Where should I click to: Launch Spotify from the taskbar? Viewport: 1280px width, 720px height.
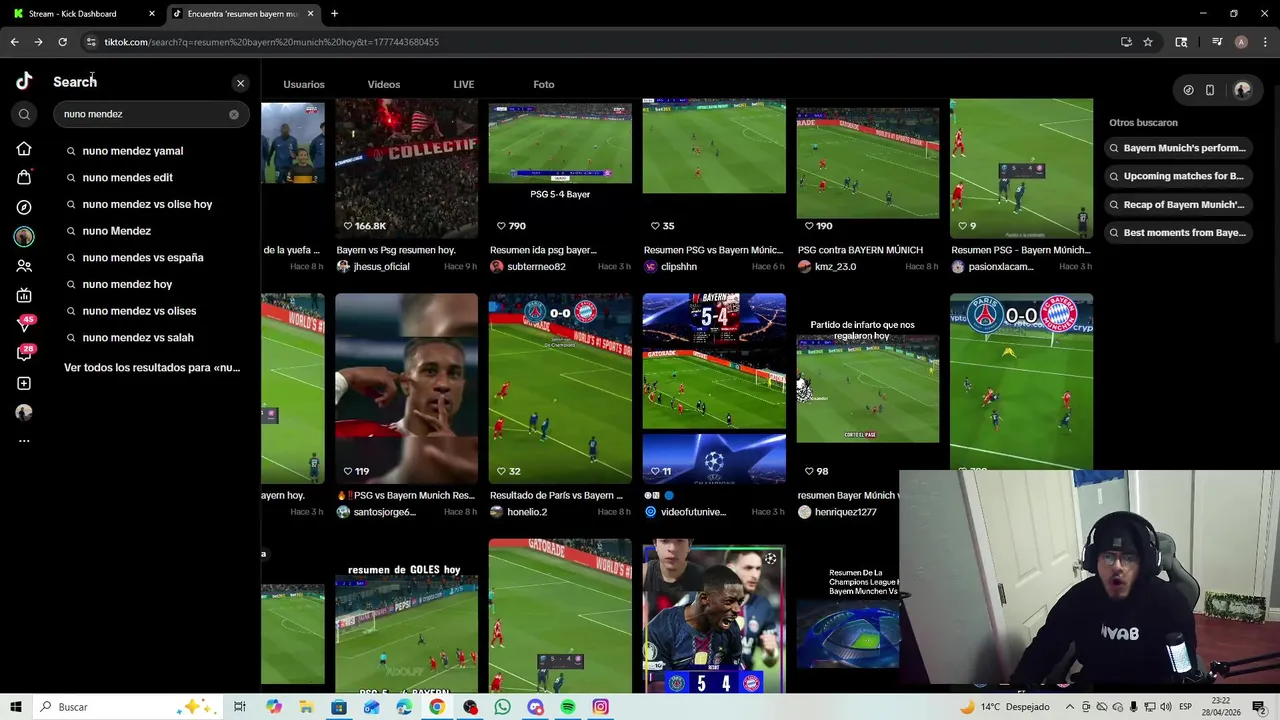(568, 707)
